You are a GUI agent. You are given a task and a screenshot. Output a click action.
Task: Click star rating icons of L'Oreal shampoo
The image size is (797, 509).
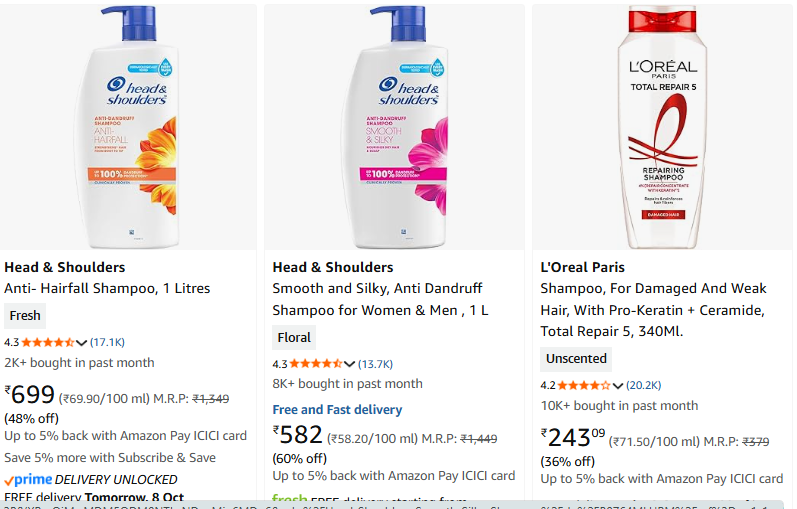click(x=584, y=385)
